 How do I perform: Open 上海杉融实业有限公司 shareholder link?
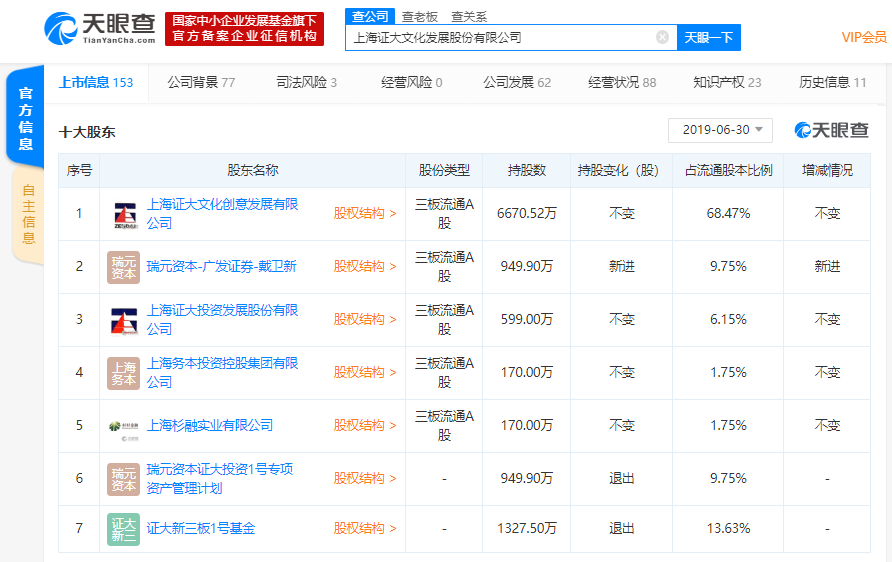(210, 425)
